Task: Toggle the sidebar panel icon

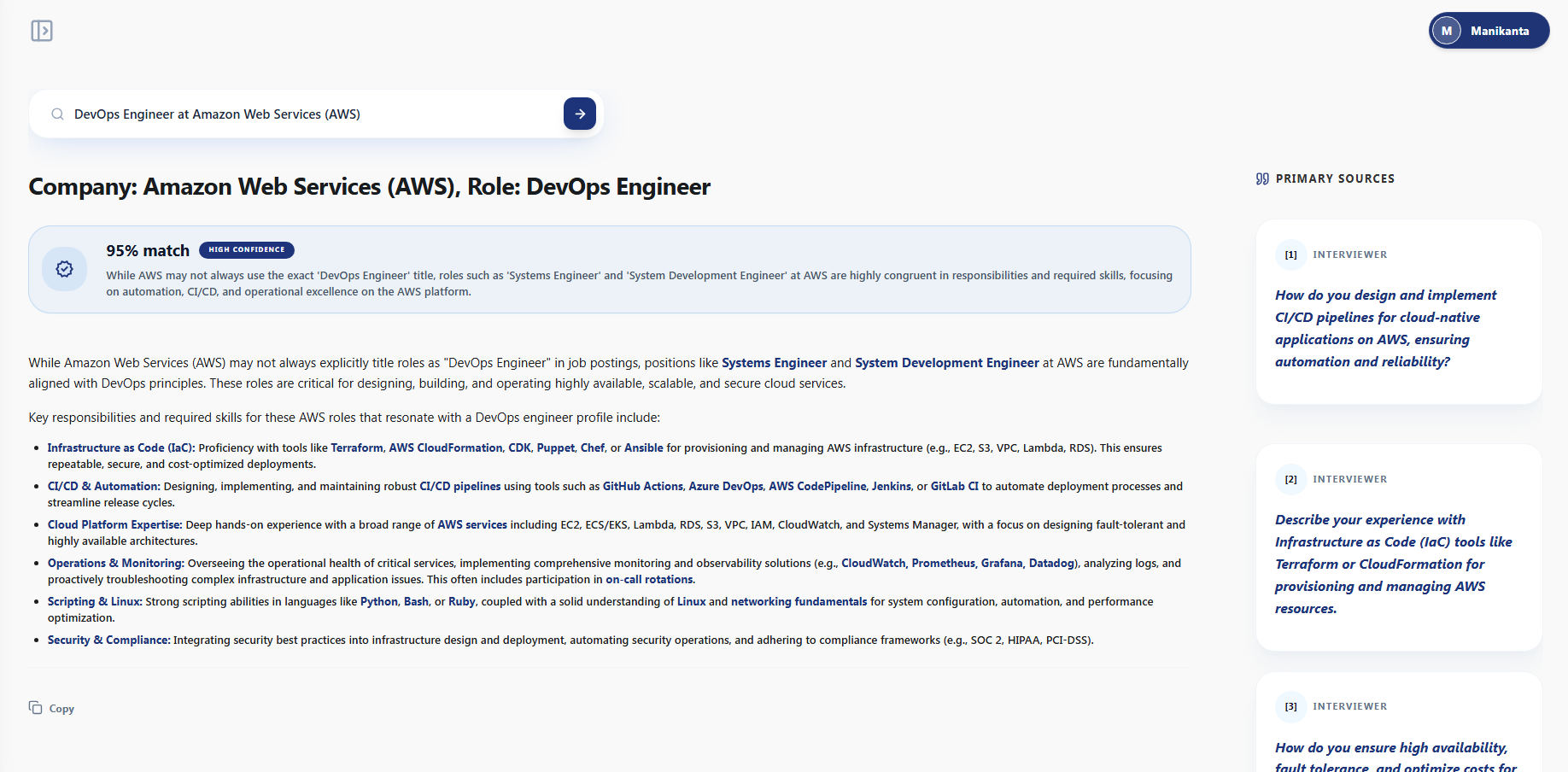Action: (42, 31)
